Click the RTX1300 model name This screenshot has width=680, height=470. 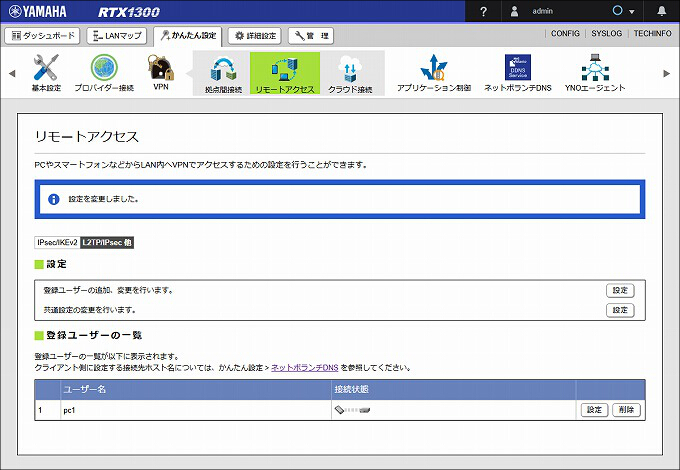pyautogui.click(x=129, y=12)
